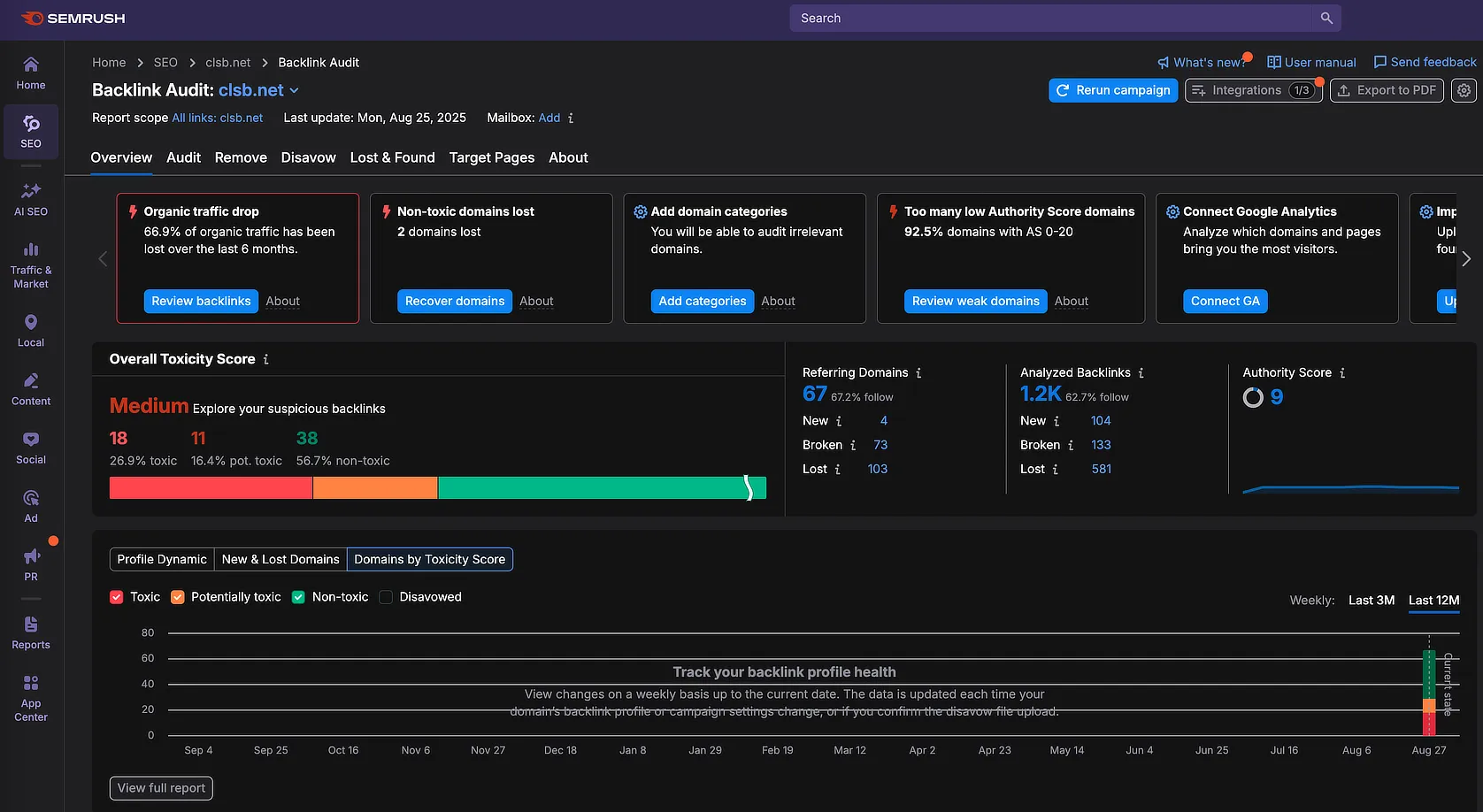Enable the Disavowed checkbox
The image size is (1483, 812).
click(386, 597)
